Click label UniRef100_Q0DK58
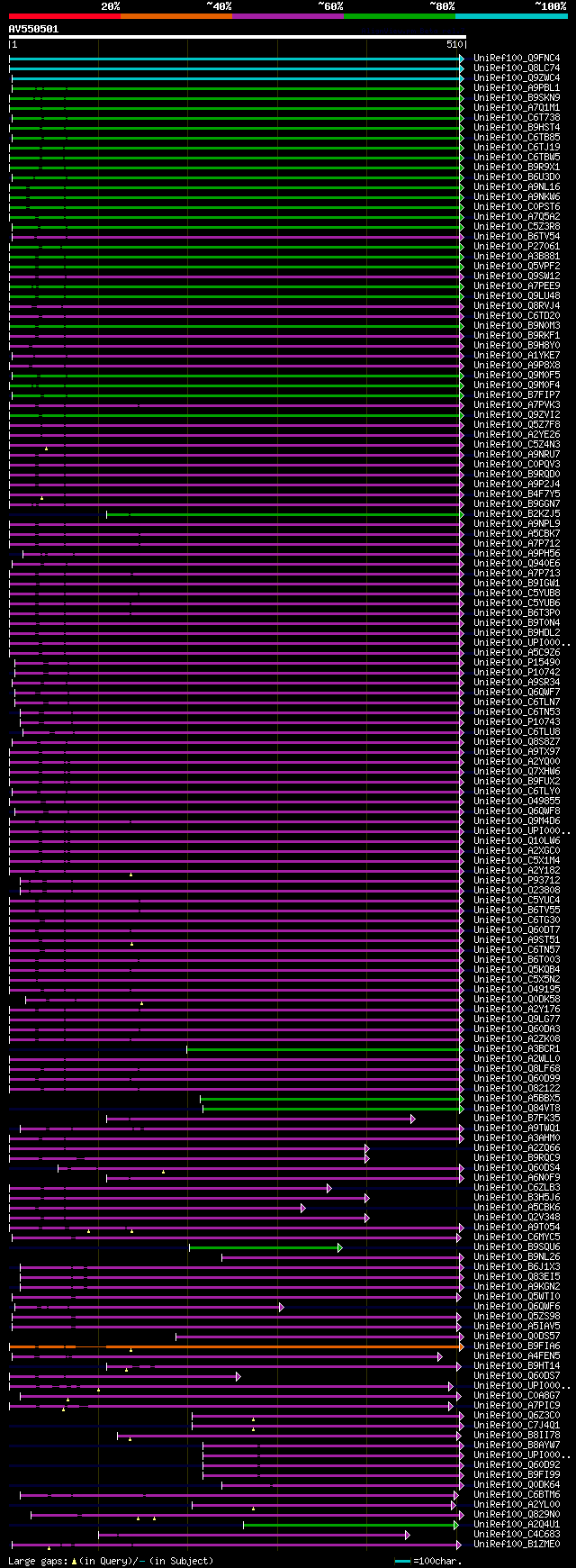576x1568 pixels. pyautogui.click(x=517, y=1000)
